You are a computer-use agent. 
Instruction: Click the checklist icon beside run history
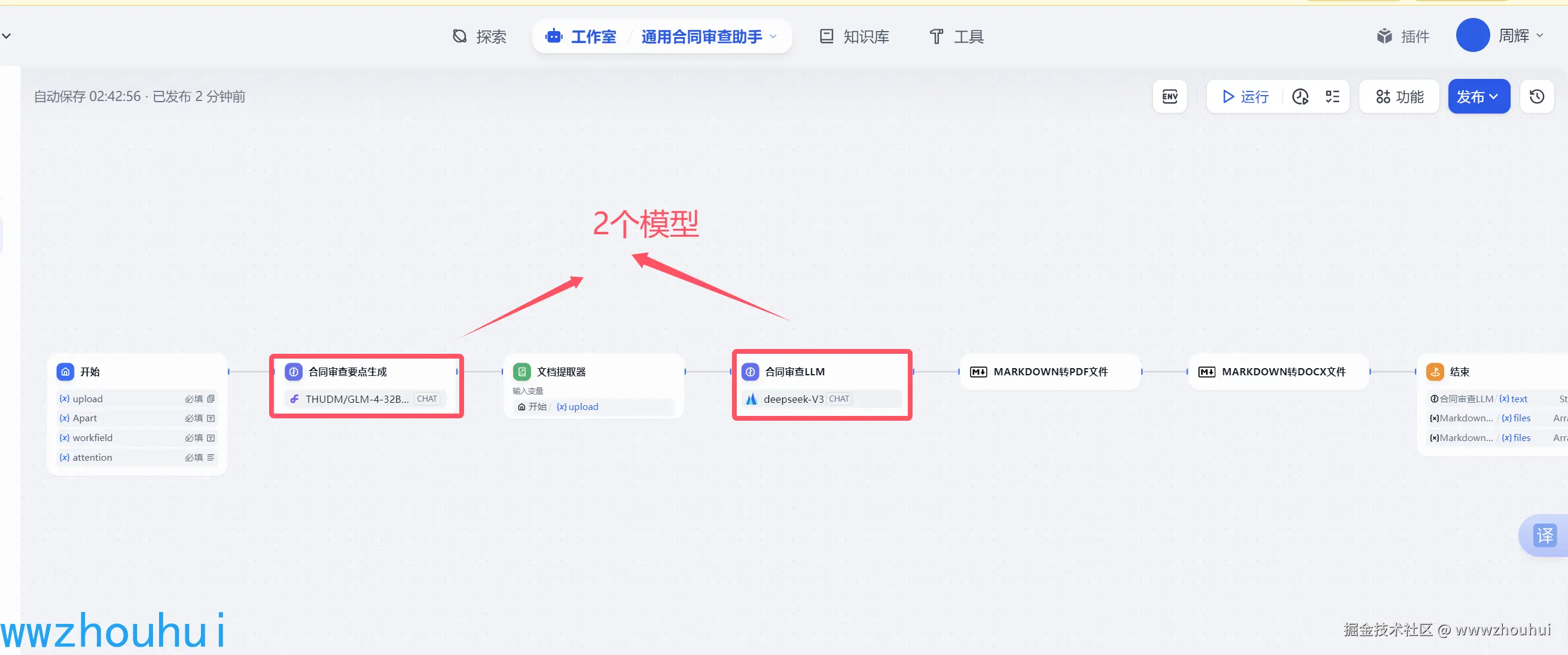point(1332,97)
